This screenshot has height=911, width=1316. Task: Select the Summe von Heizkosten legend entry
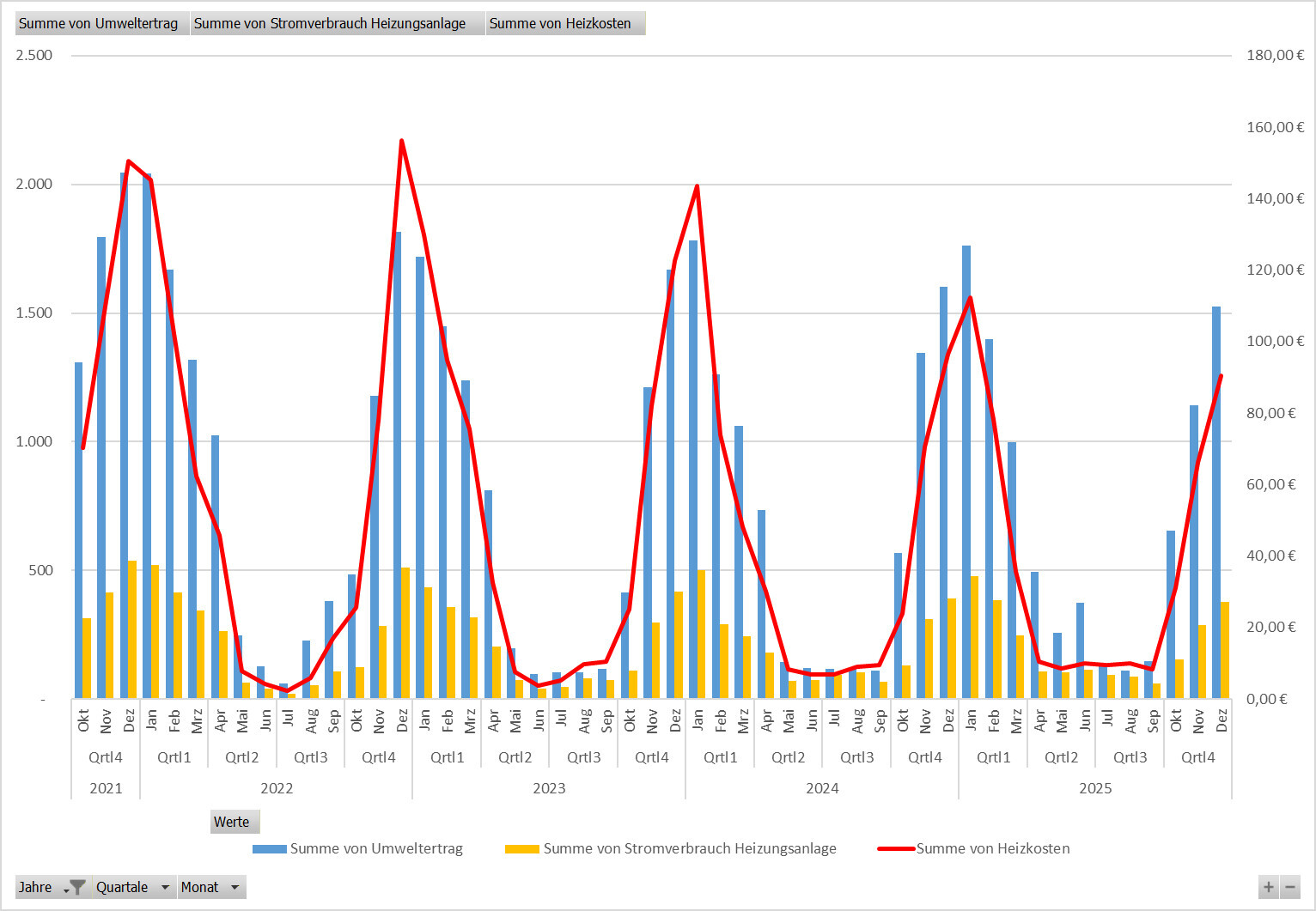pos(992,849)
